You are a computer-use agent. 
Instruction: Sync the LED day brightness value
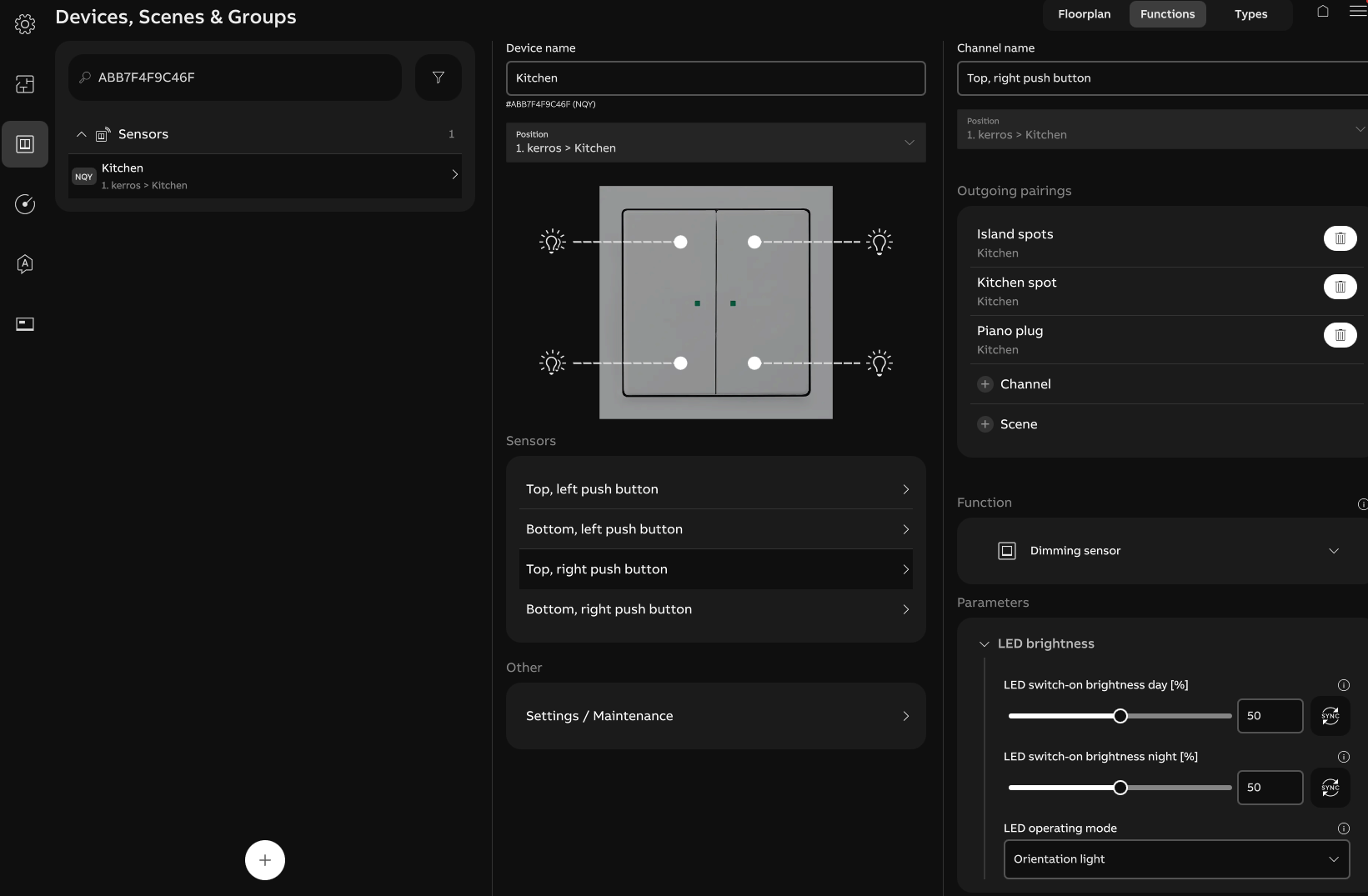point(1330,716)
